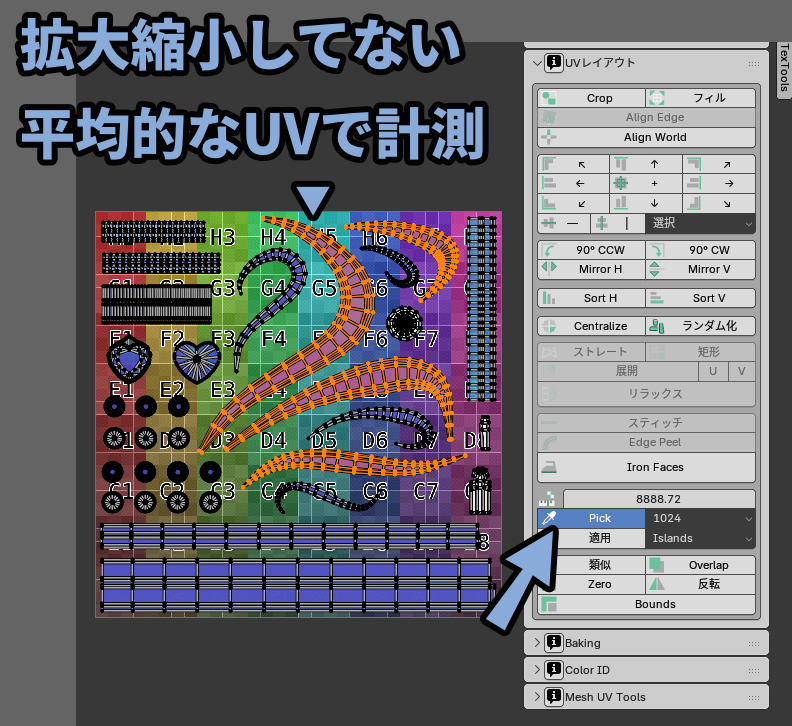792x726 pixels.
Task: Click the Crop UV button
Action: tap(591, 98)
